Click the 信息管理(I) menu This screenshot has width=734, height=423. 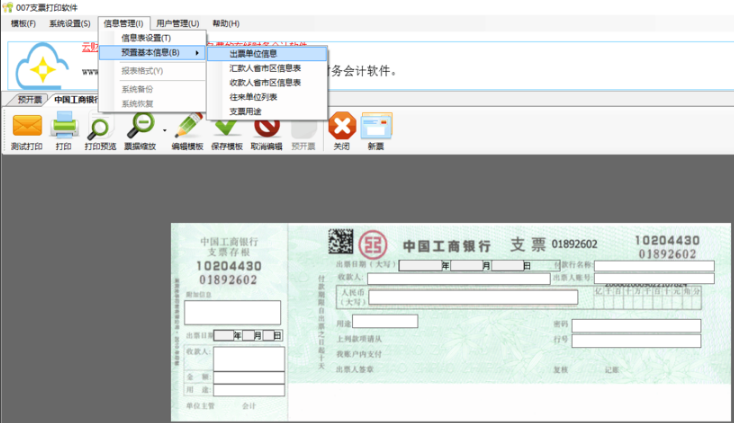pyautogui.click(x=124, y=23)
